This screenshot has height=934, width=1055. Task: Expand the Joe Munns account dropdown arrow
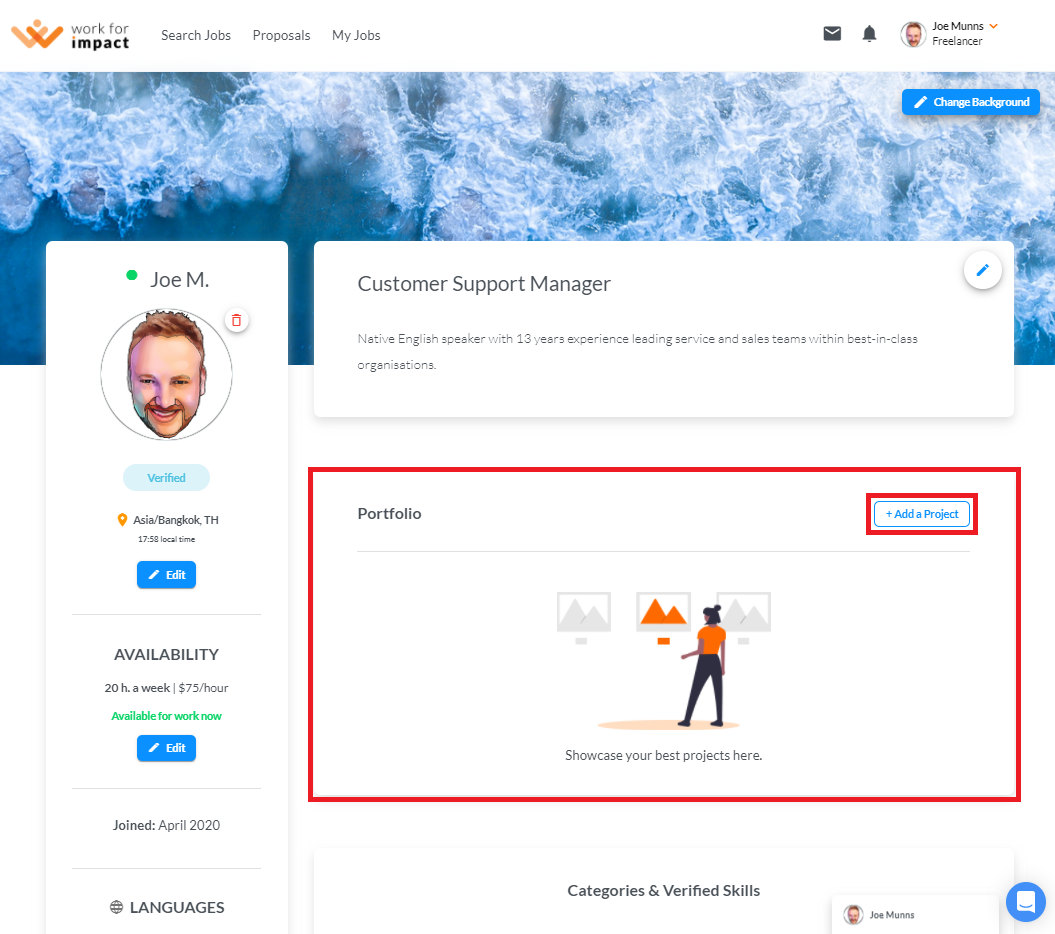pos(994,26)
